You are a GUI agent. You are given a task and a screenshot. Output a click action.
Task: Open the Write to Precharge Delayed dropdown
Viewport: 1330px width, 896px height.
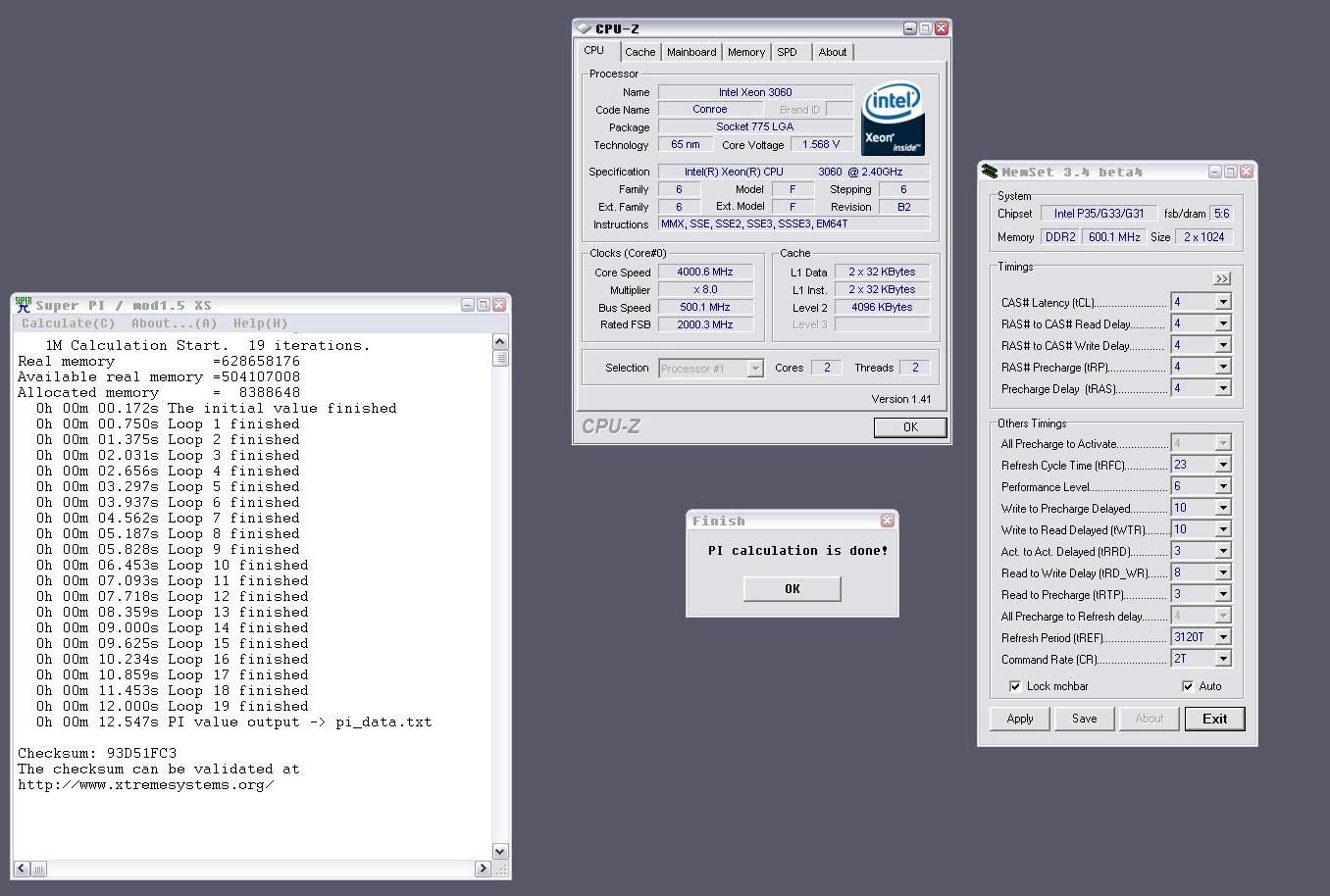click(x=1223, y=508)
